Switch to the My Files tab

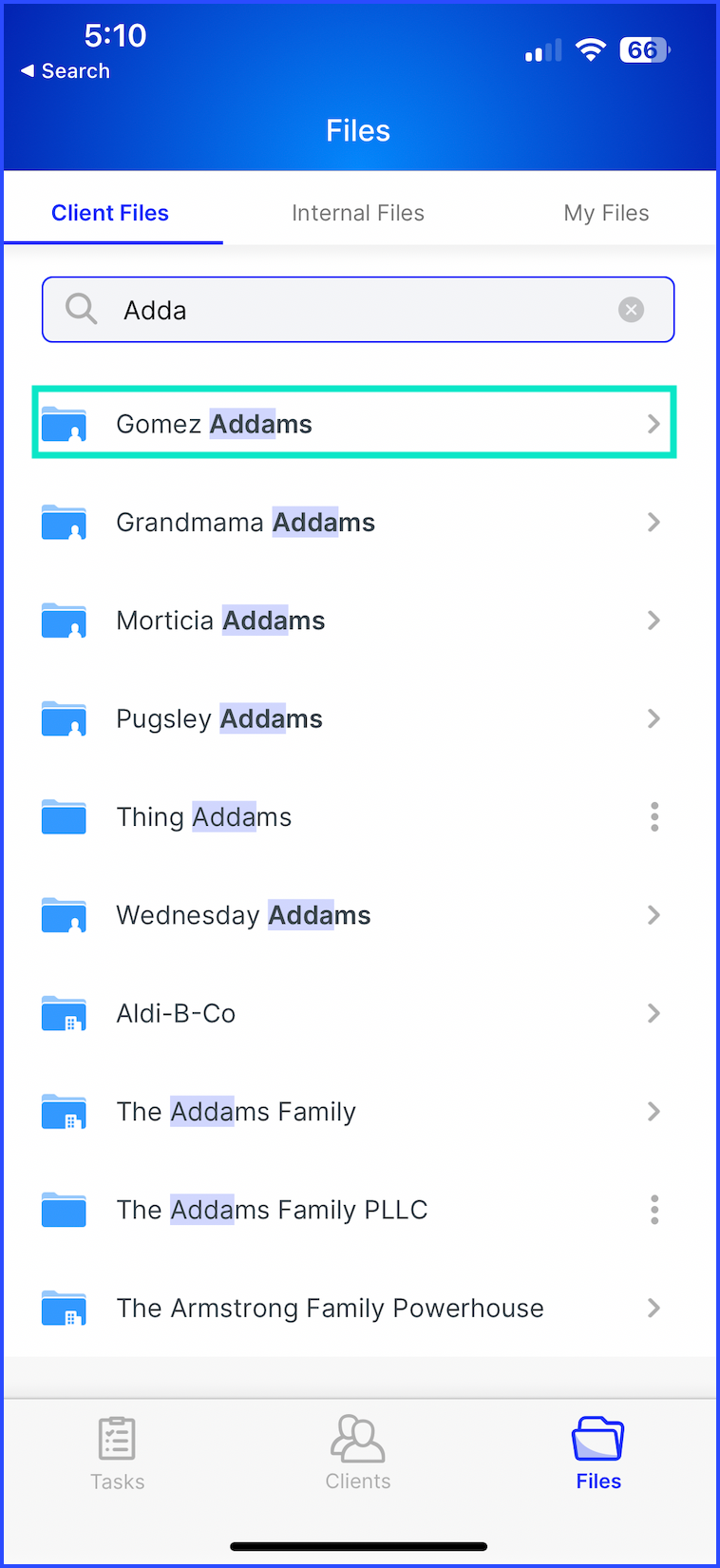tap(606, 213)
